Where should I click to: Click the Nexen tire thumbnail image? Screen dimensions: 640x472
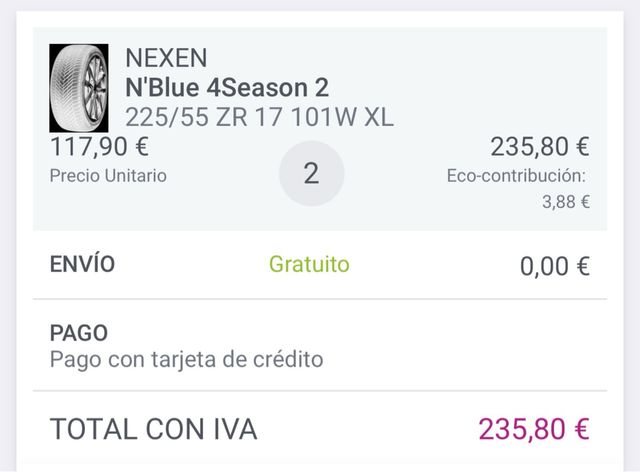[78, 88]
